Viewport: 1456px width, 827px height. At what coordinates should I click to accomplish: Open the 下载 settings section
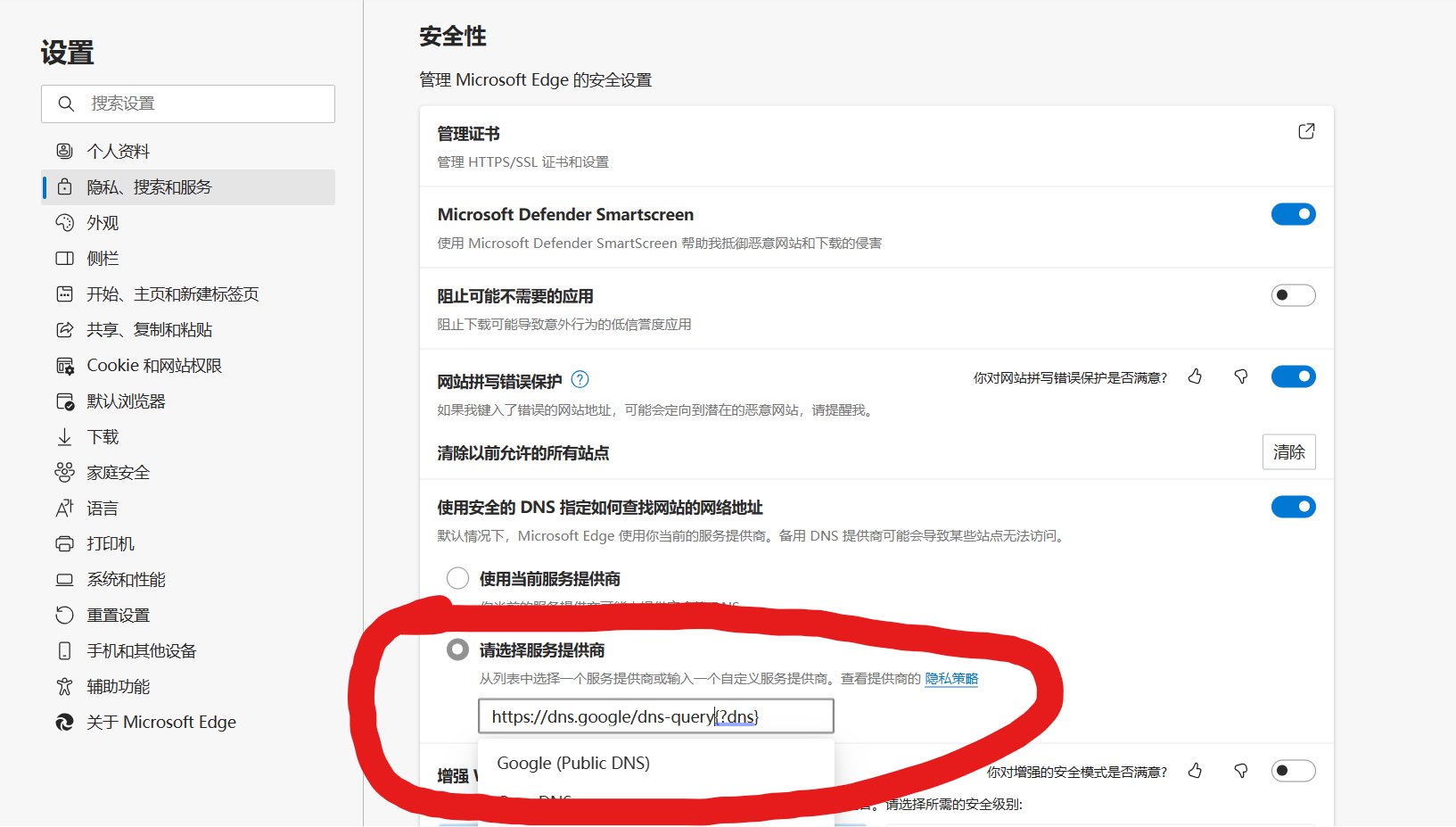coord(188,436)
